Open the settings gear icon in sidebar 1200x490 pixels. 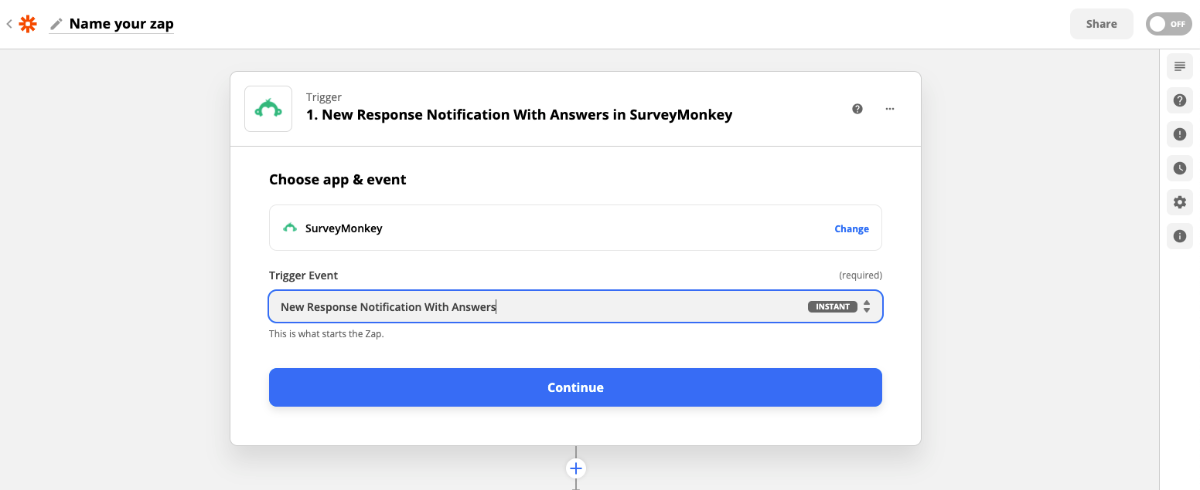click(x=1180, y=202)
